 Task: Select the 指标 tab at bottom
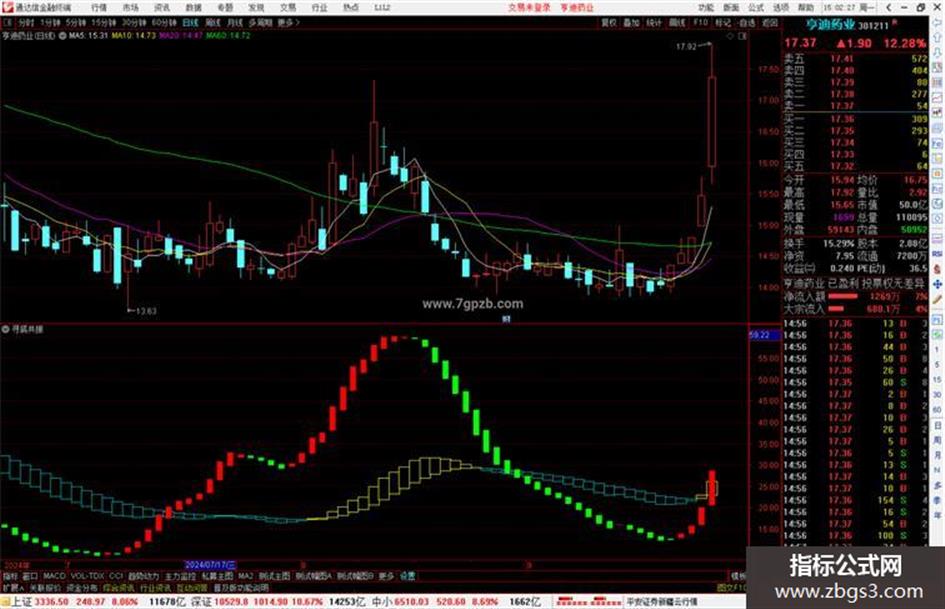coord(10,576)
